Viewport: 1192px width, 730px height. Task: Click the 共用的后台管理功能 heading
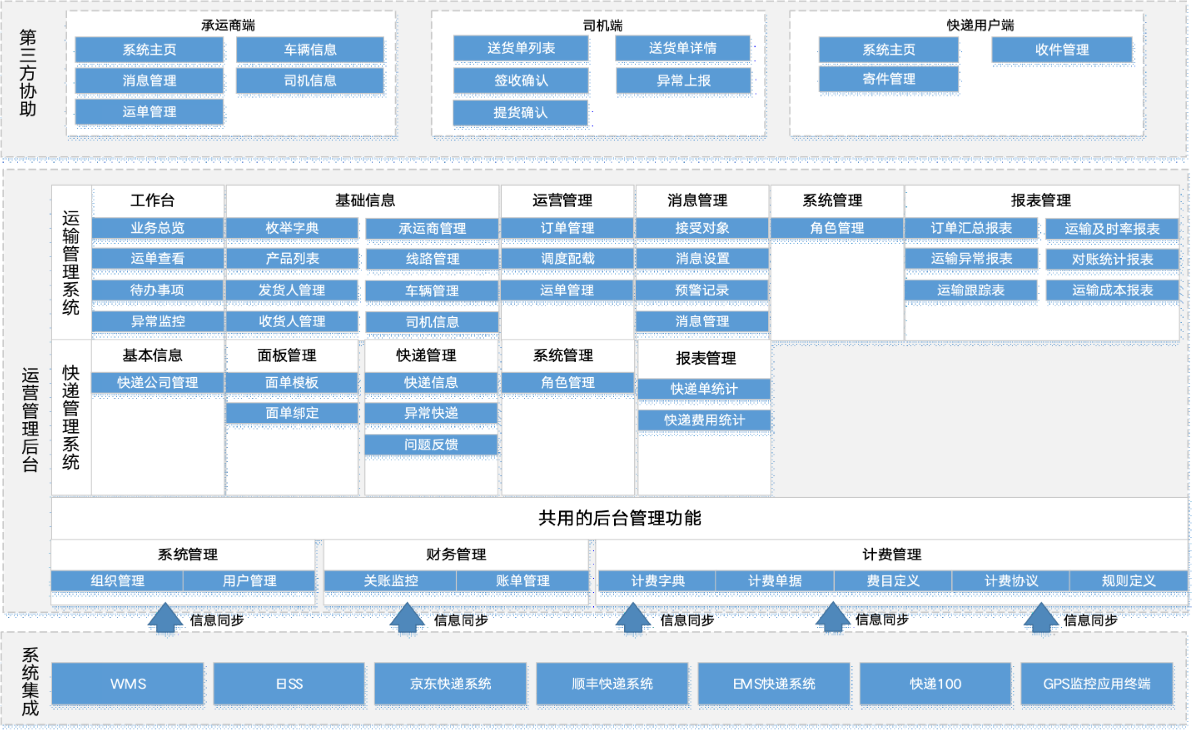620,518
